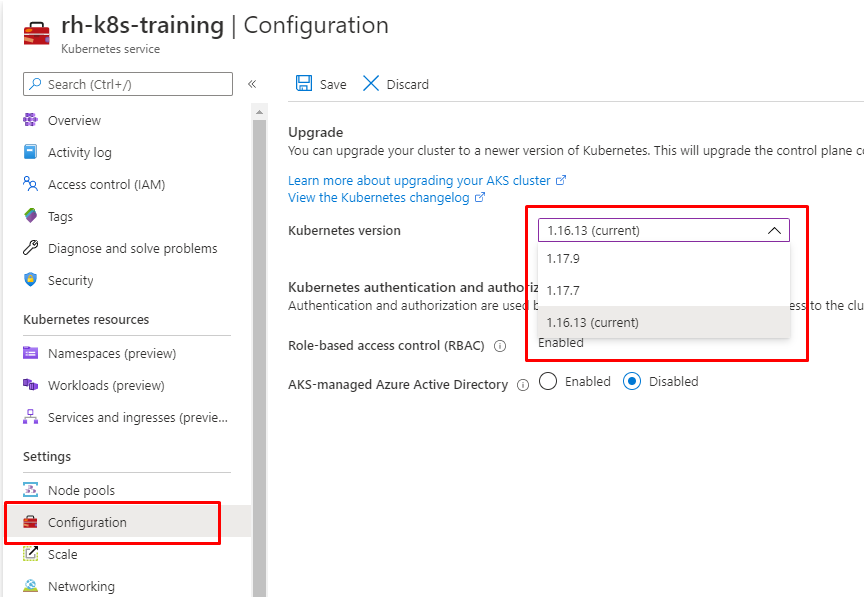Viewport: 864px width, 597px height.
Task: Click the RBAC info icon
Action: coord(500,346)
